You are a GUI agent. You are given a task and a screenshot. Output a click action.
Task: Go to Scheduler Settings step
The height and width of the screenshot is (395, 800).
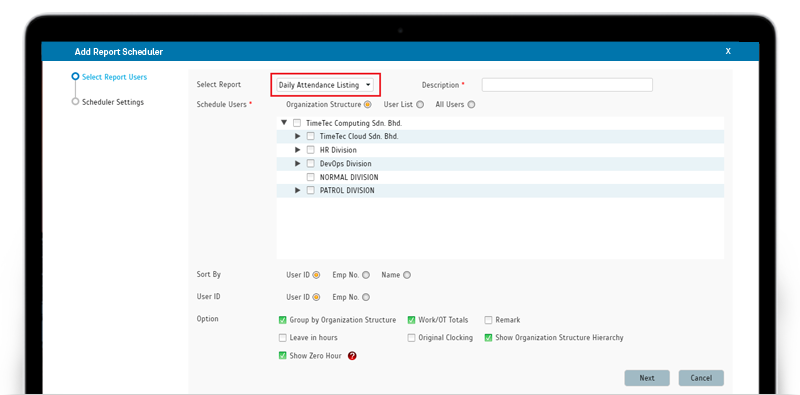point(113,102)
